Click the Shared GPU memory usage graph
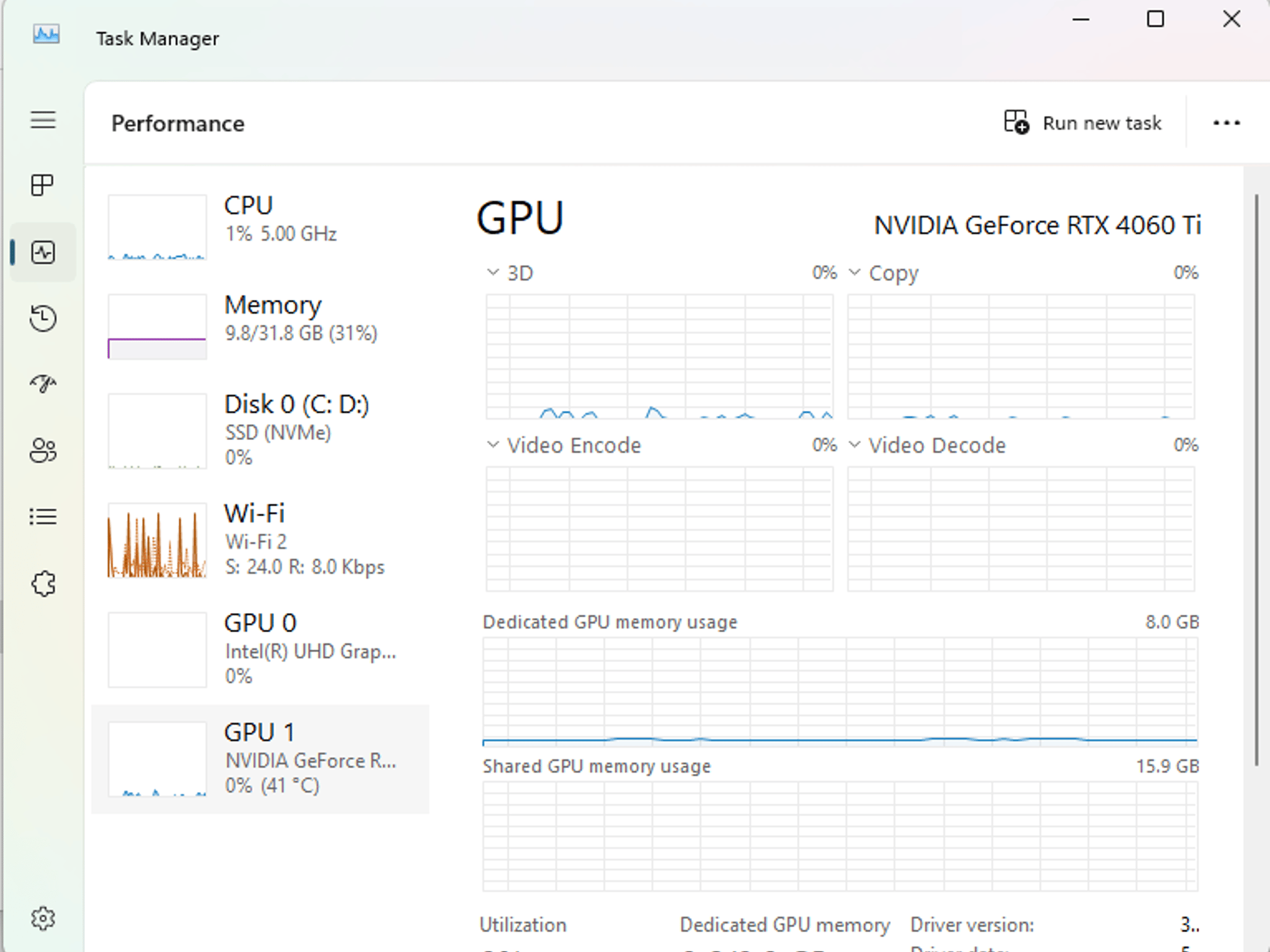 coord(840,836)
